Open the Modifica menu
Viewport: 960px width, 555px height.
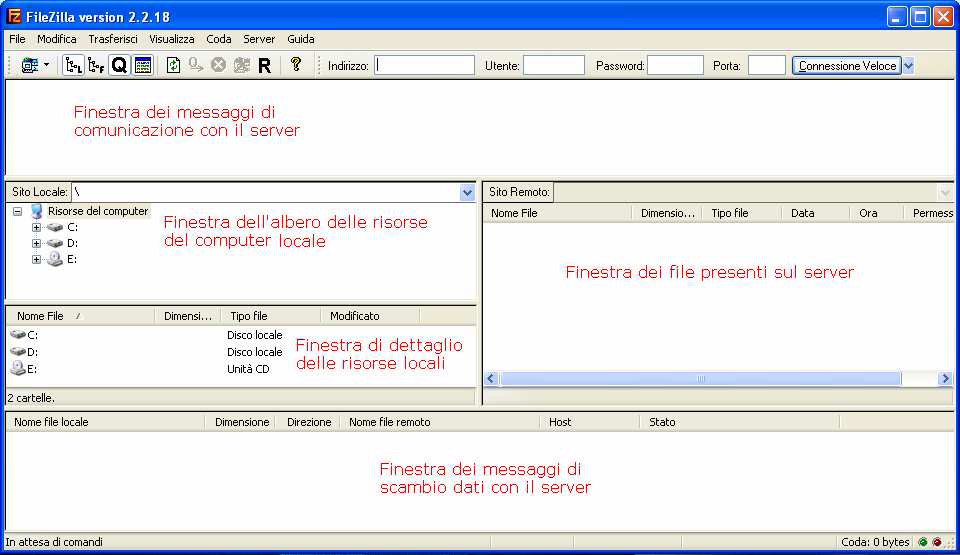click(x=57, y=39)
